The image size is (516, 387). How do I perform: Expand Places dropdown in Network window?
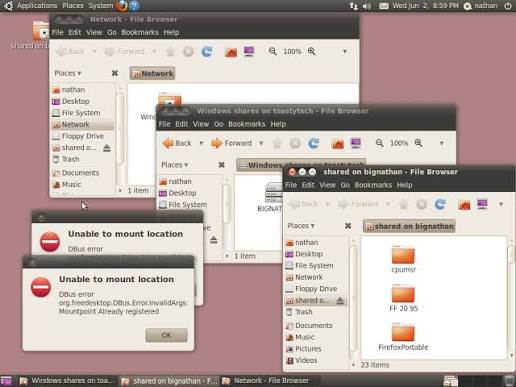coord(68,73)
